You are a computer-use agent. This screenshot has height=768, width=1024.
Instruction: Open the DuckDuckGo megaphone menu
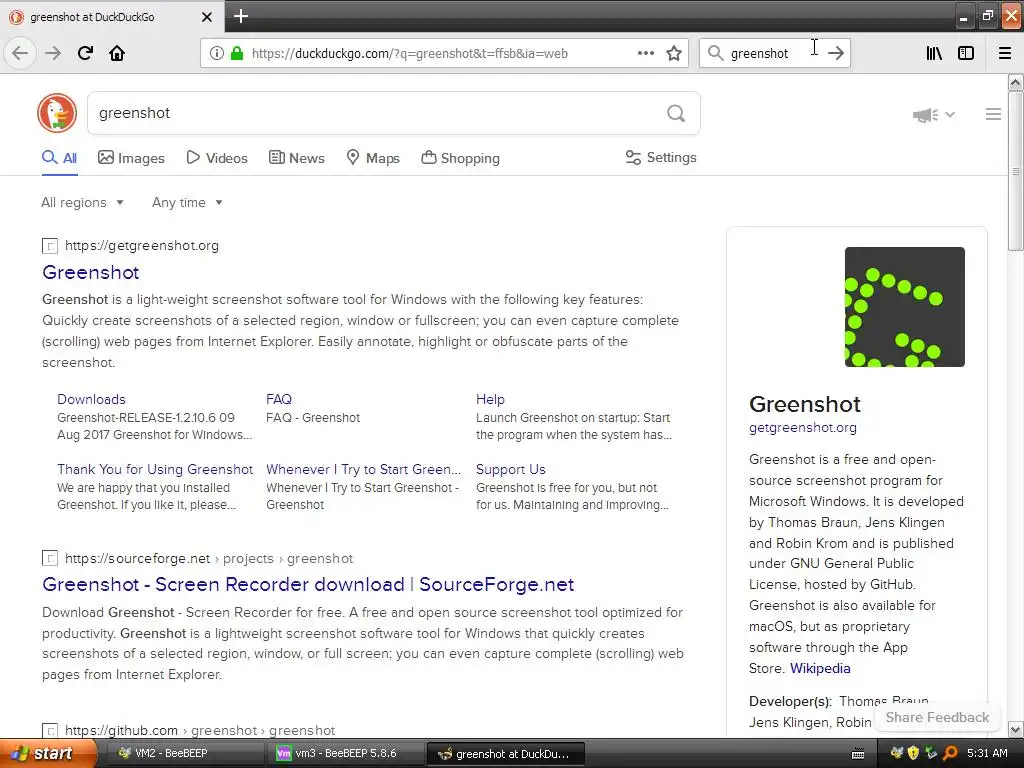pos(933,115)
